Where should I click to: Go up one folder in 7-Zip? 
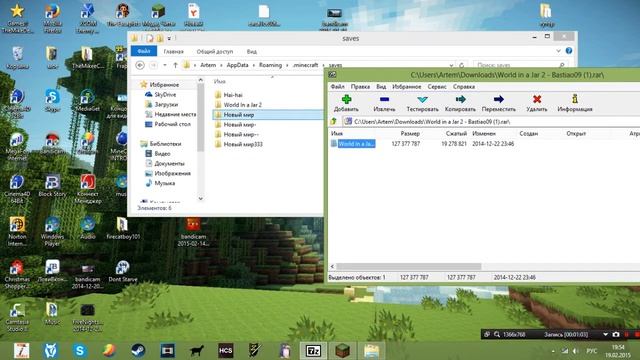coord(333,122)
